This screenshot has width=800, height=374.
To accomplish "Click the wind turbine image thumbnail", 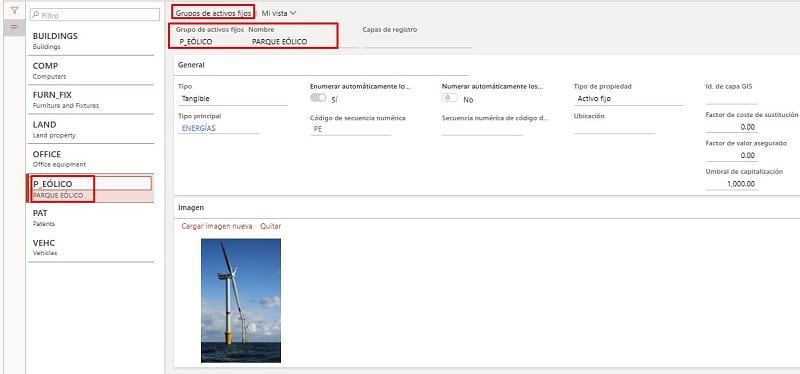I will [x=241, y=301].
